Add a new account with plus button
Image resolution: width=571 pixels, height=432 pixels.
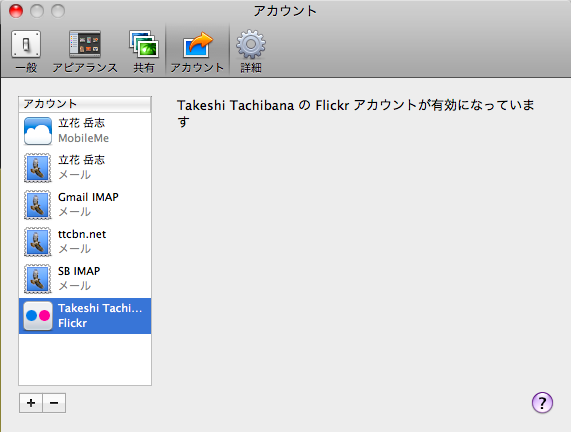[31, 403]
